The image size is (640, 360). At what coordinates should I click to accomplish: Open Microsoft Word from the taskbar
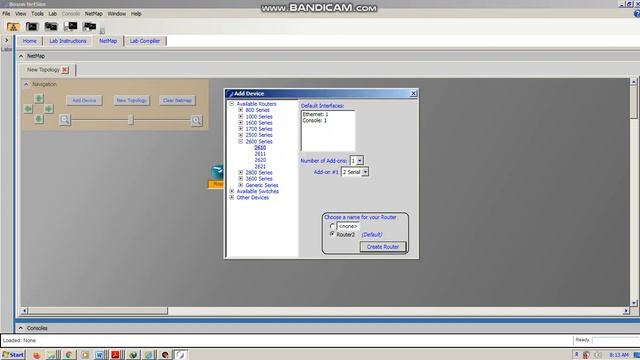tap(99, 355)
